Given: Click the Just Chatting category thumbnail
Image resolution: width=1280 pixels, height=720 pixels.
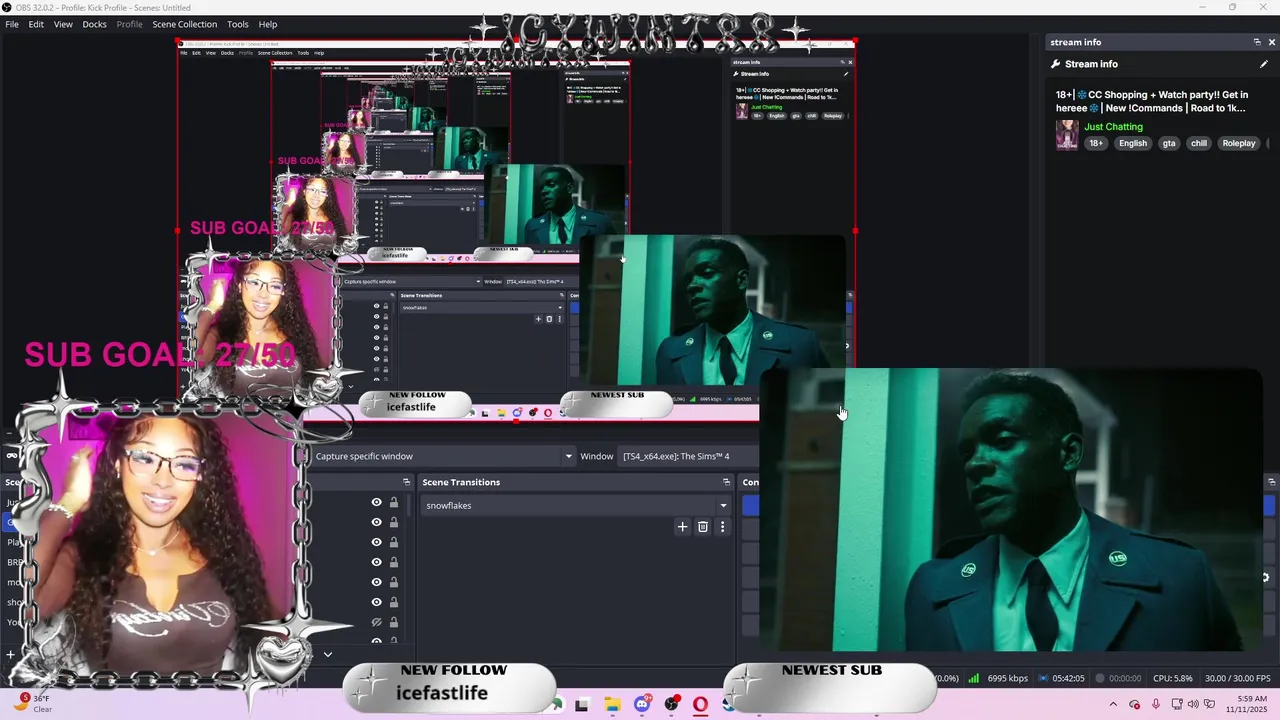Looking at the screenshot, I should (1067, 135).
